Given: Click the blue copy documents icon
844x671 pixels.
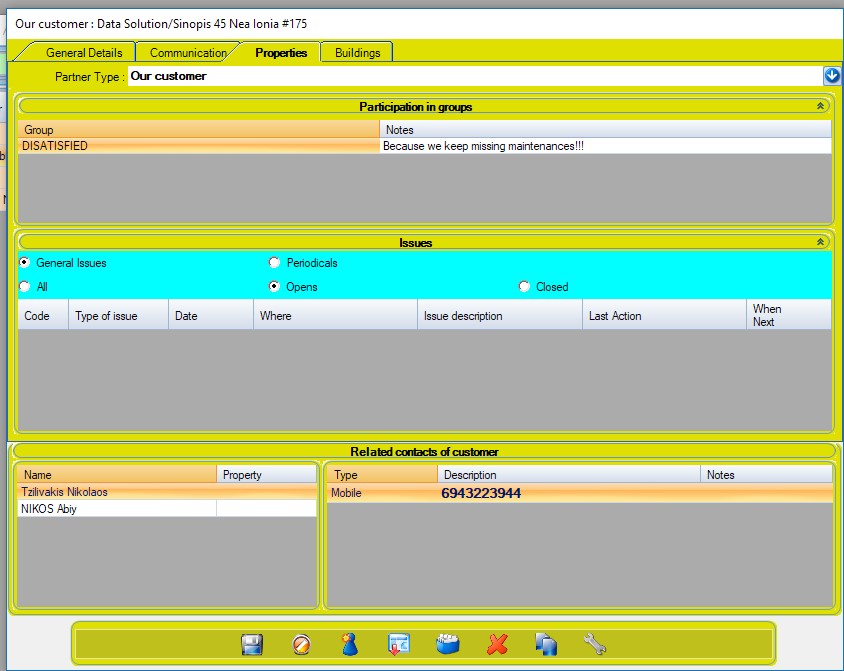Looking at the screenshot, I should pos(546,645).
